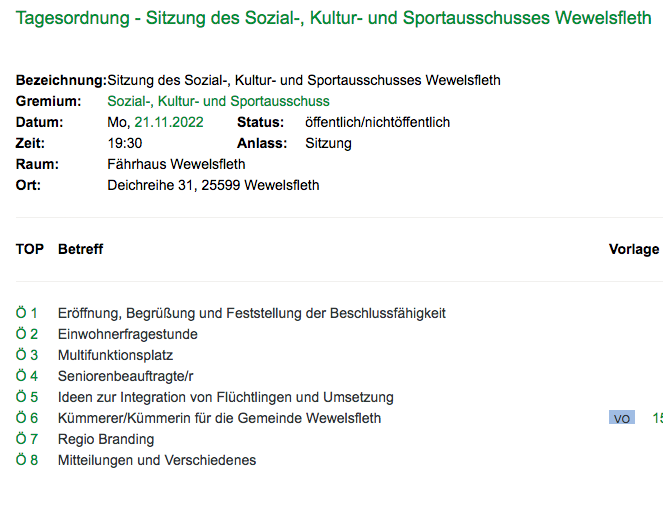Open the Sozial-, Kultur- und Sportausschuss link
Viewport: 663px width, 506px height.
pyautogui.click(x=218, y=101)
